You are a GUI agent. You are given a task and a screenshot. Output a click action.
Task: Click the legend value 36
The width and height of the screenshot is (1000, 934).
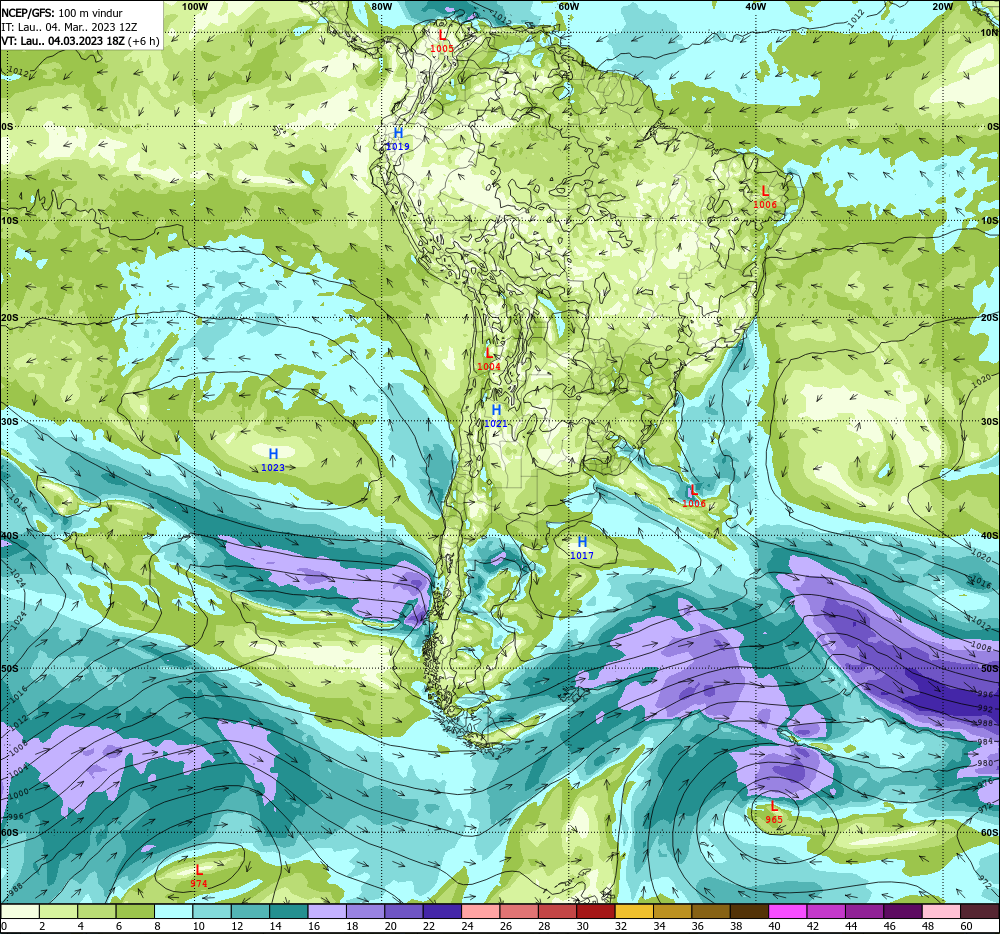click(698, 926)
